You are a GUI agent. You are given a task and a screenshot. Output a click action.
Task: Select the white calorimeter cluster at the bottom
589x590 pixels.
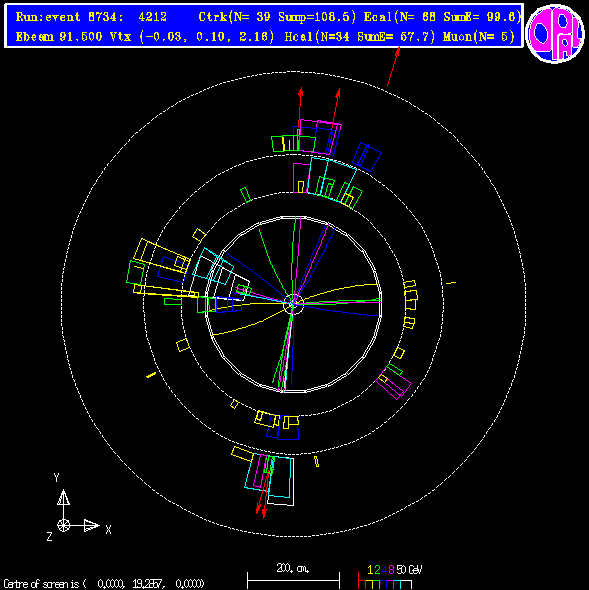pyautogui.click(x=282, y=482)
